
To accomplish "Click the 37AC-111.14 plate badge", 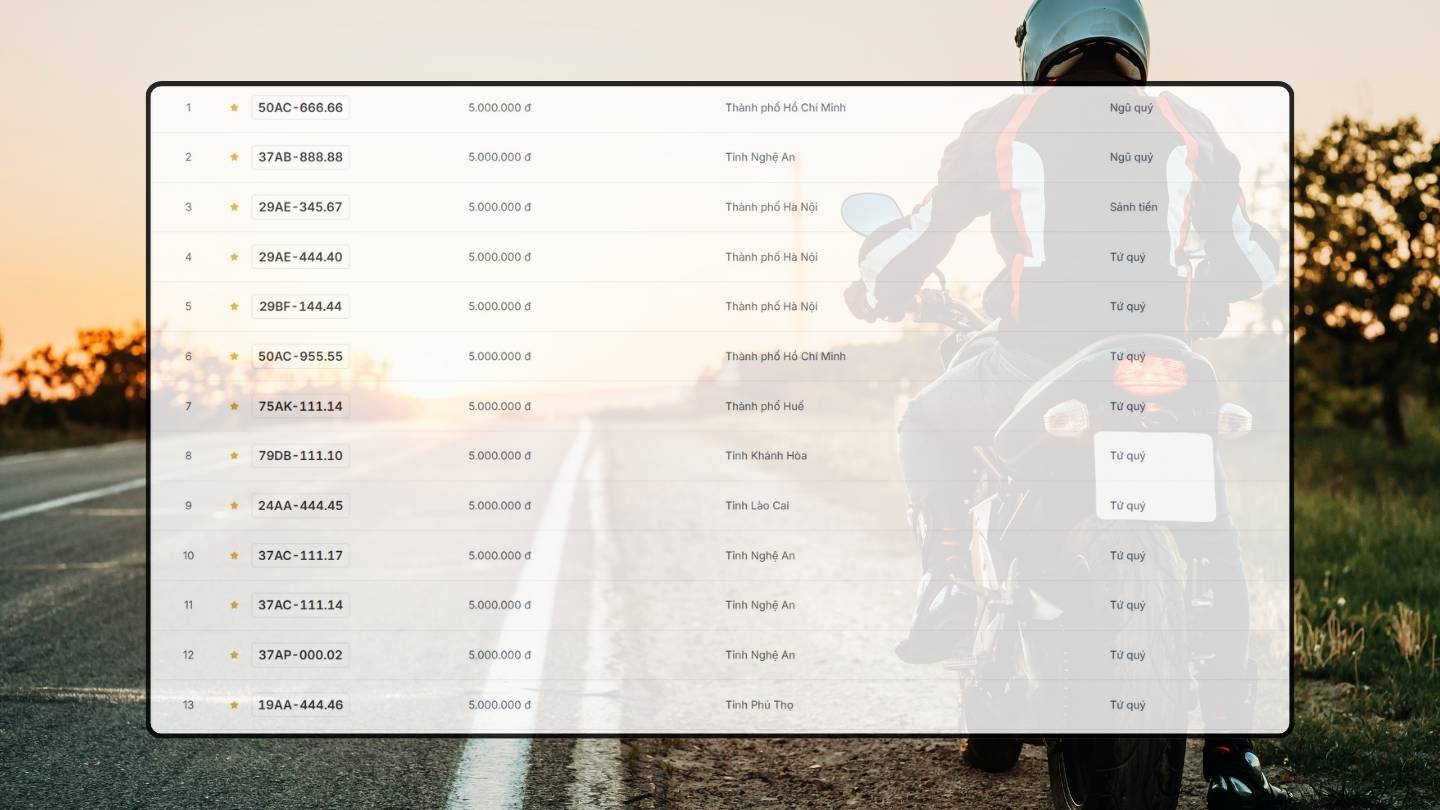I will [300, 605].
